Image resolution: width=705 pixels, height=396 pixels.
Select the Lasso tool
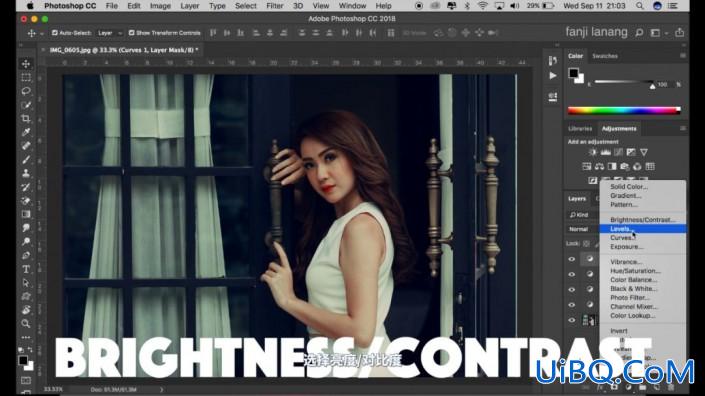(26, 91)
